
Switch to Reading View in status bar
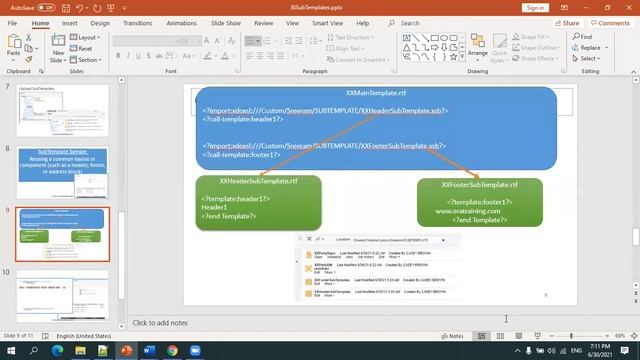coord(519,336)
